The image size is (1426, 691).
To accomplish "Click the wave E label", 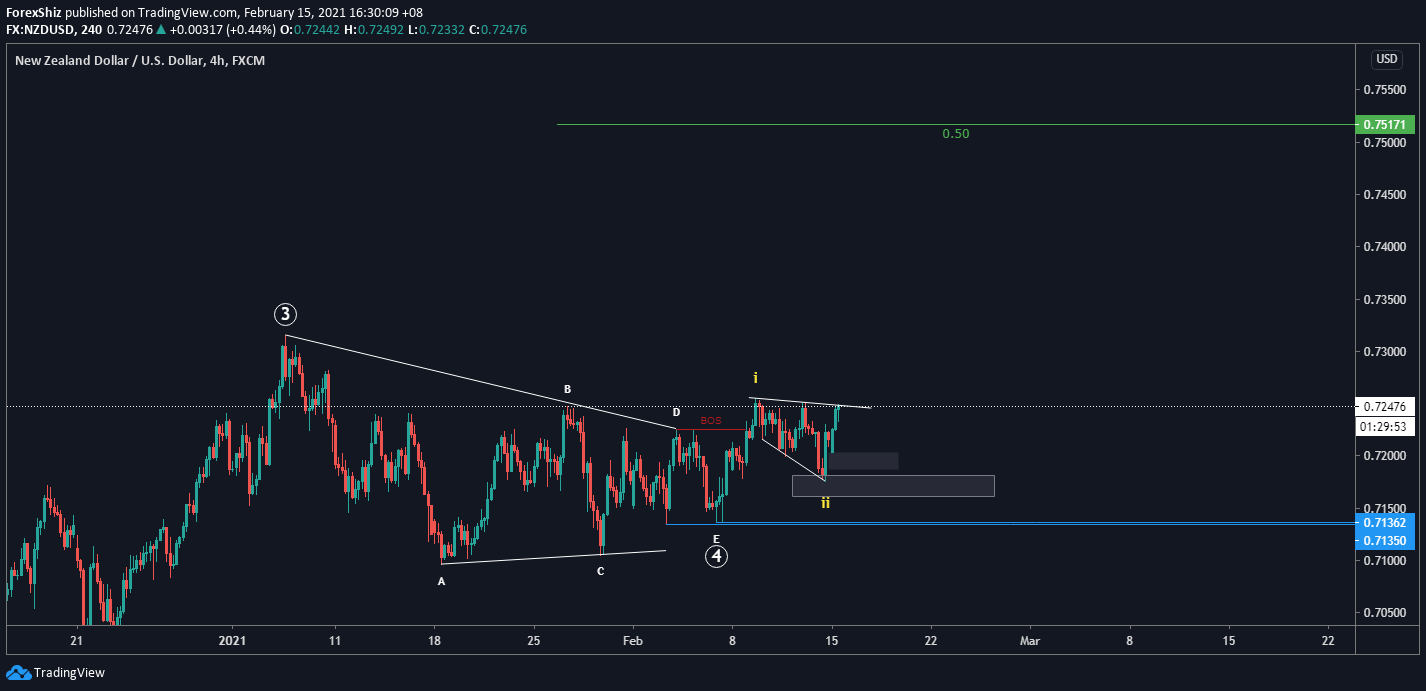I will coord(716,539).
